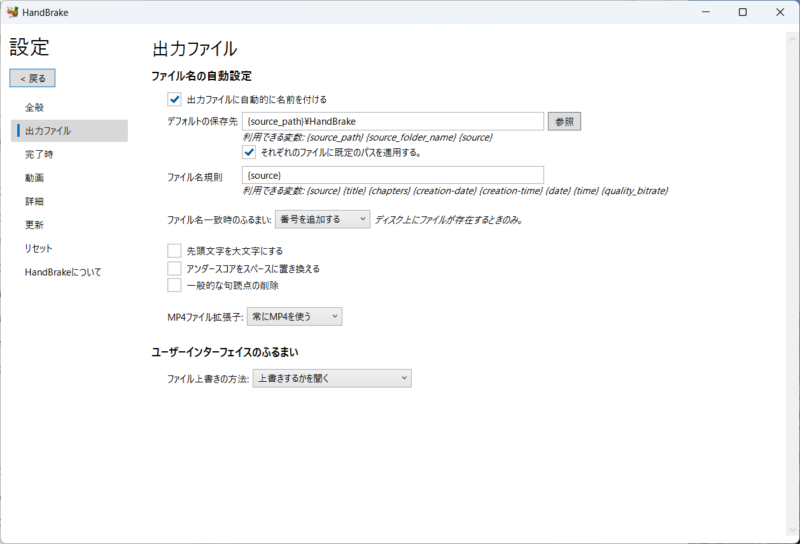Toggle それぞれのファイルに既定のパスを適用する checkbox
The height and width of the screenshot is (544, 800).
249,152
